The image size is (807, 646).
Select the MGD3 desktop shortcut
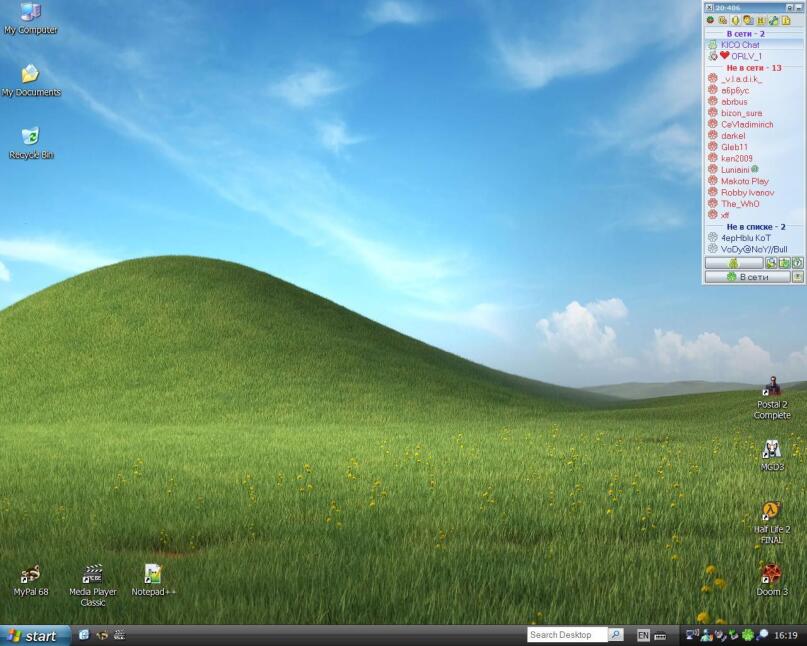point(772,456)
